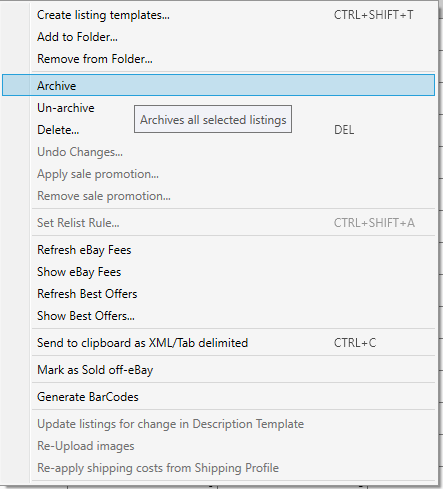Choose Re-apply shipping costs from Shipping Profile
443x489 pixels.
[218, 468]
